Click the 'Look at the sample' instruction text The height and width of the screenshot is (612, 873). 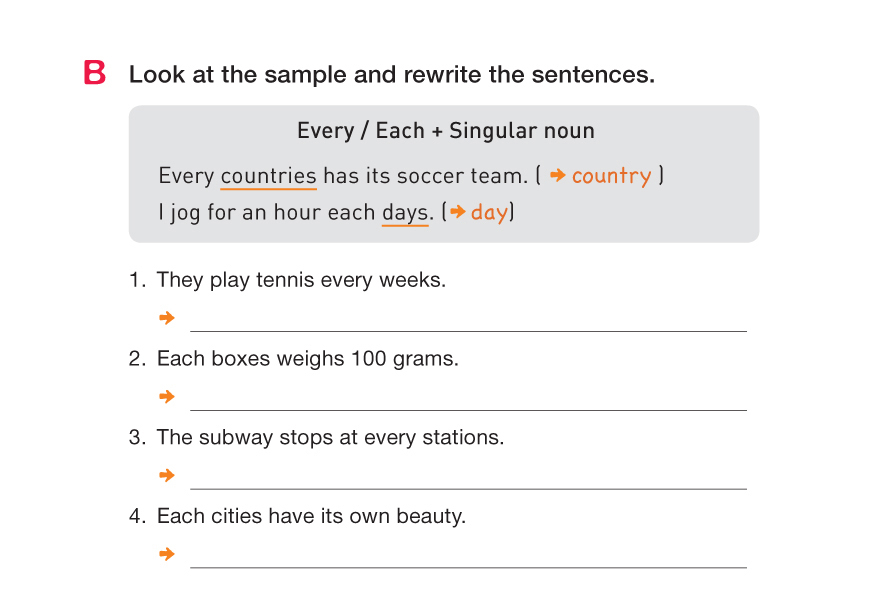click(x=391, y=74)
